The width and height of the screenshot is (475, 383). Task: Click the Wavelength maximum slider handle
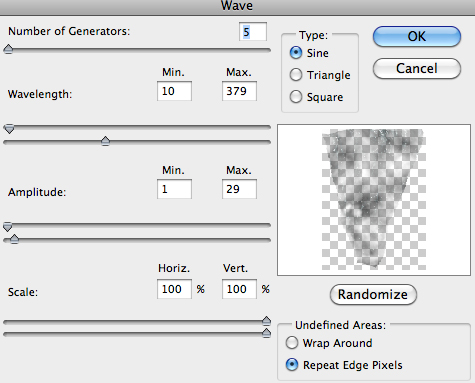click(x=105, y=141)
